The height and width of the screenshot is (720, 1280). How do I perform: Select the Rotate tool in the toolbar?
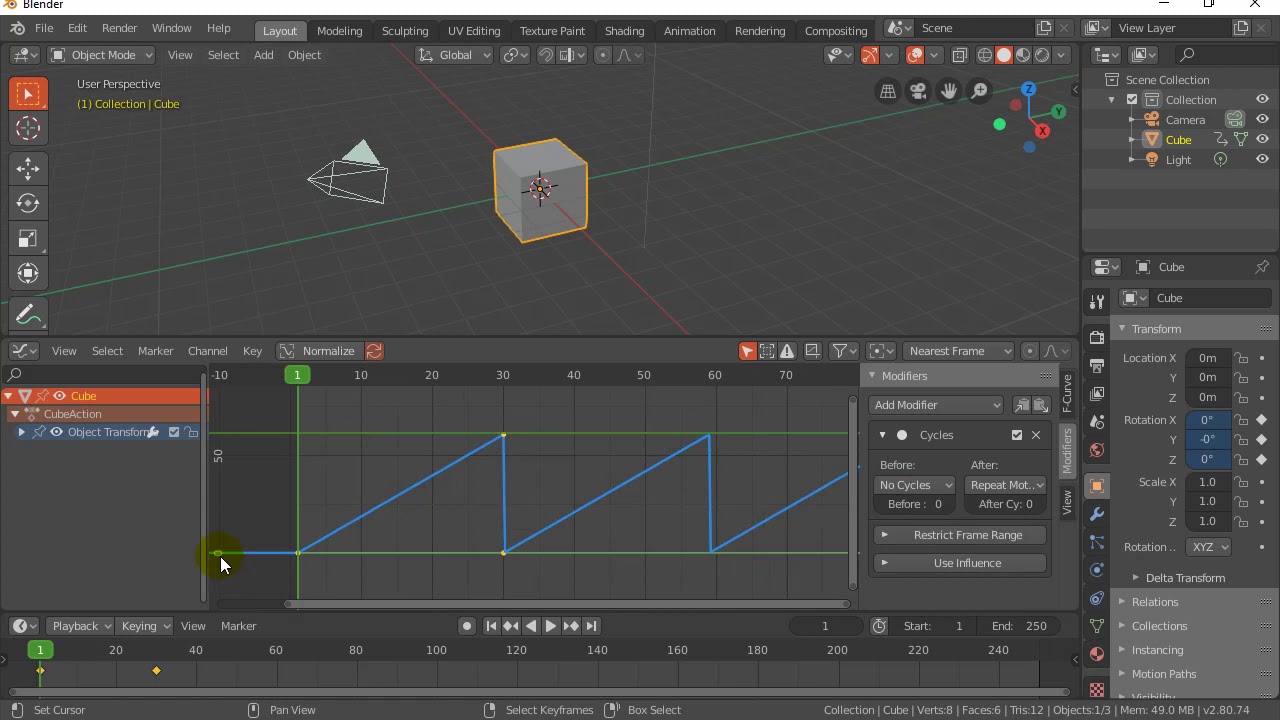[28, 203]
